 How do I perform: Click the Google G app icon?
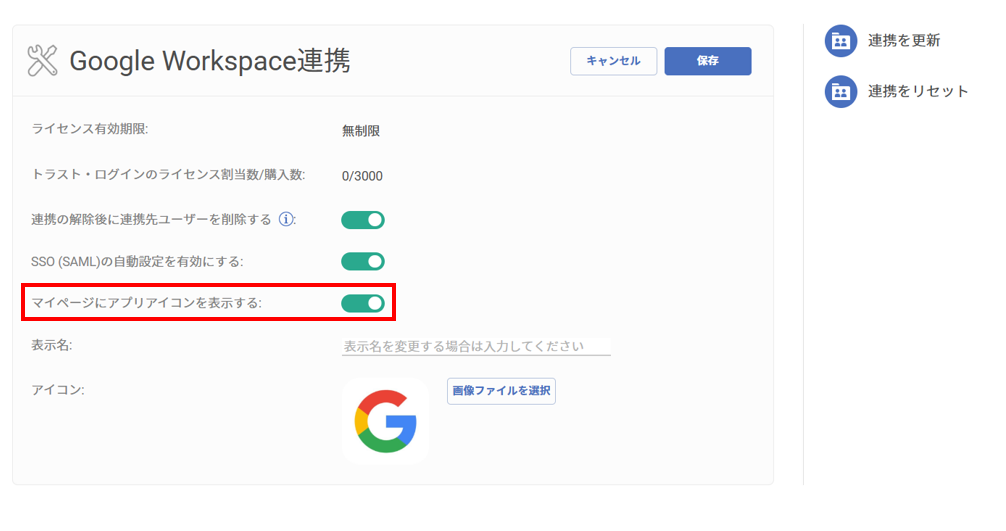click(x=386, y=421)
